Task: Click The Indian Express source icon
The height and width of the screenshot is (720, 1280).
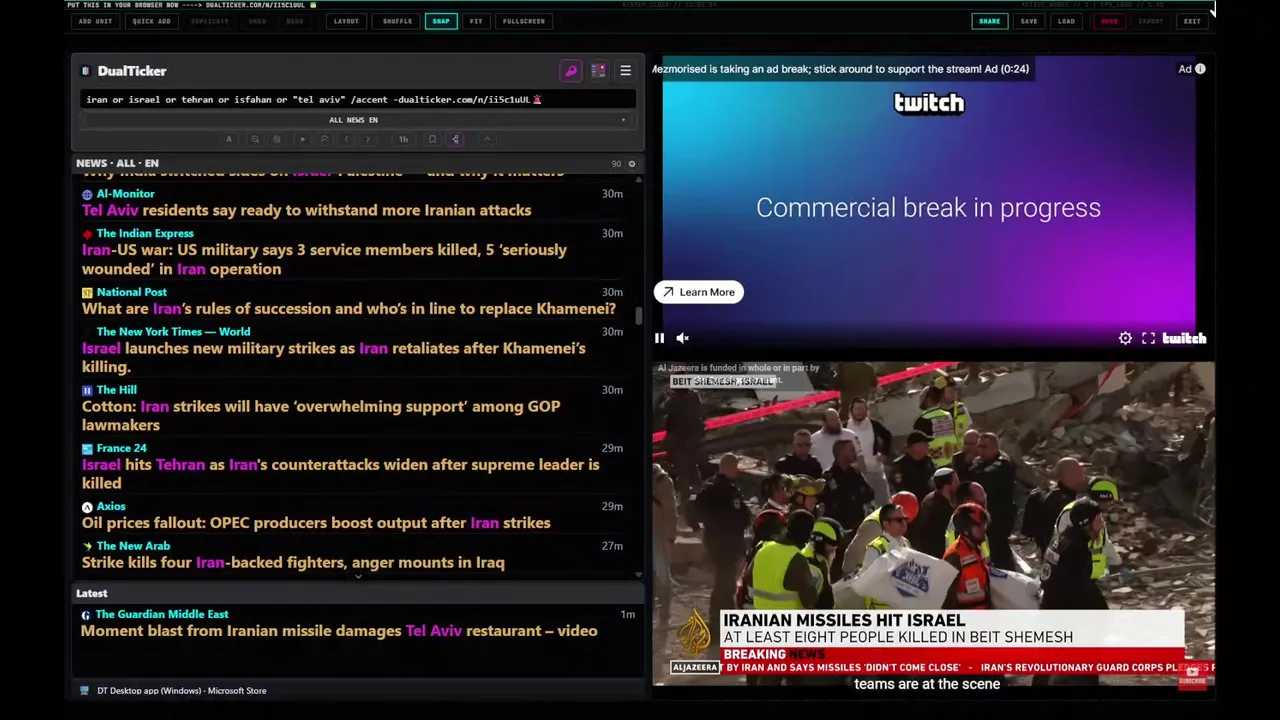Action: 87,234
